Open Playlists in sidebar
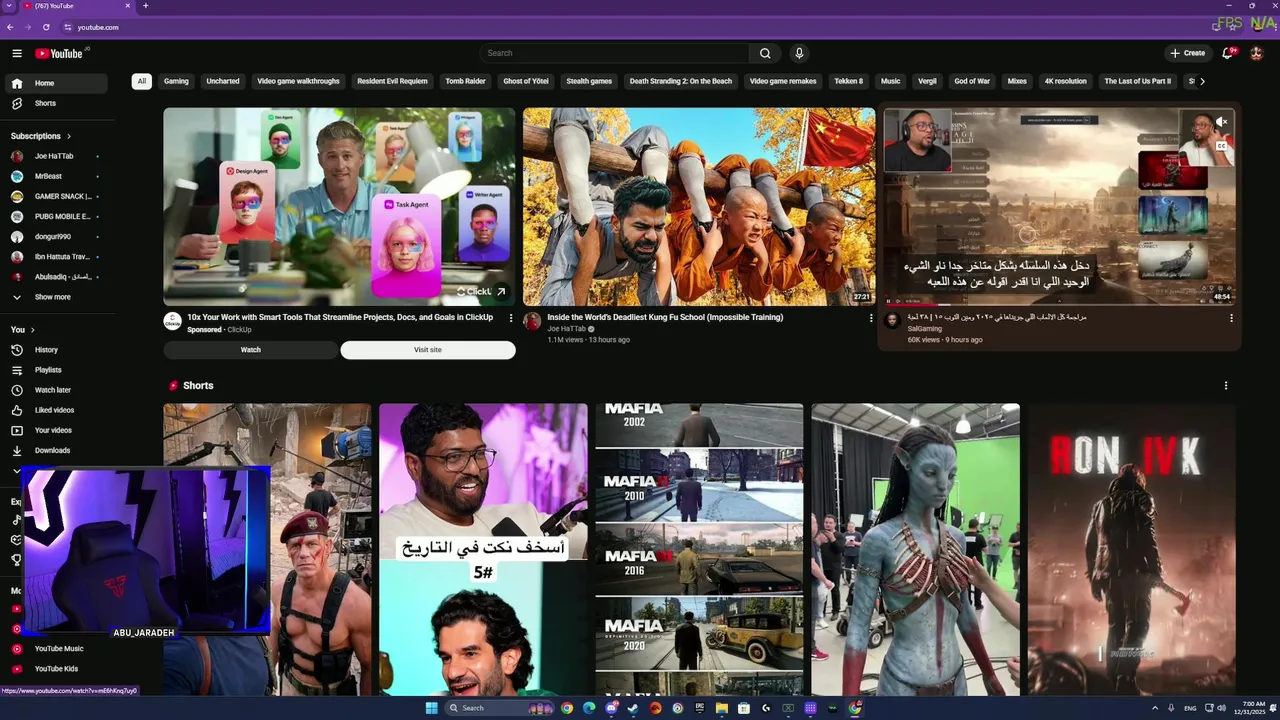 (x=57, y=370)
